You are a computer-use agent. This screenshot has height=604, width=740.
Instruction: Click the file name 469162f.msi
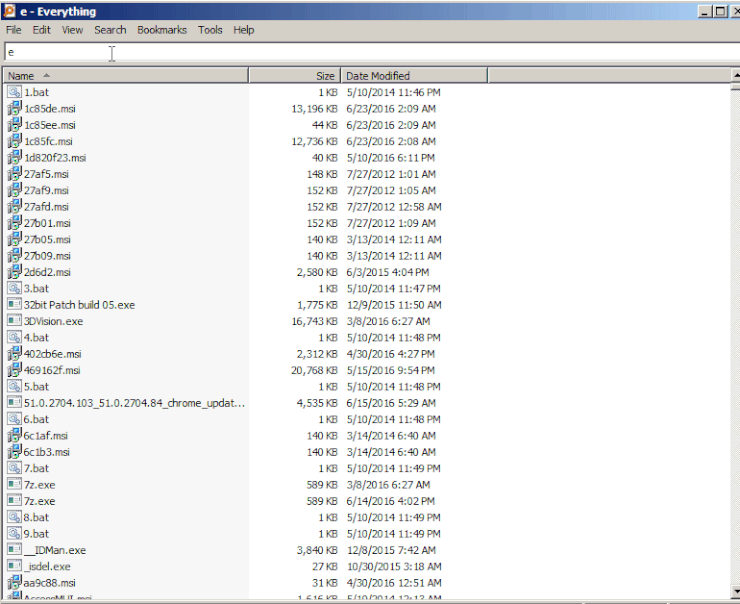coord(52,370)
